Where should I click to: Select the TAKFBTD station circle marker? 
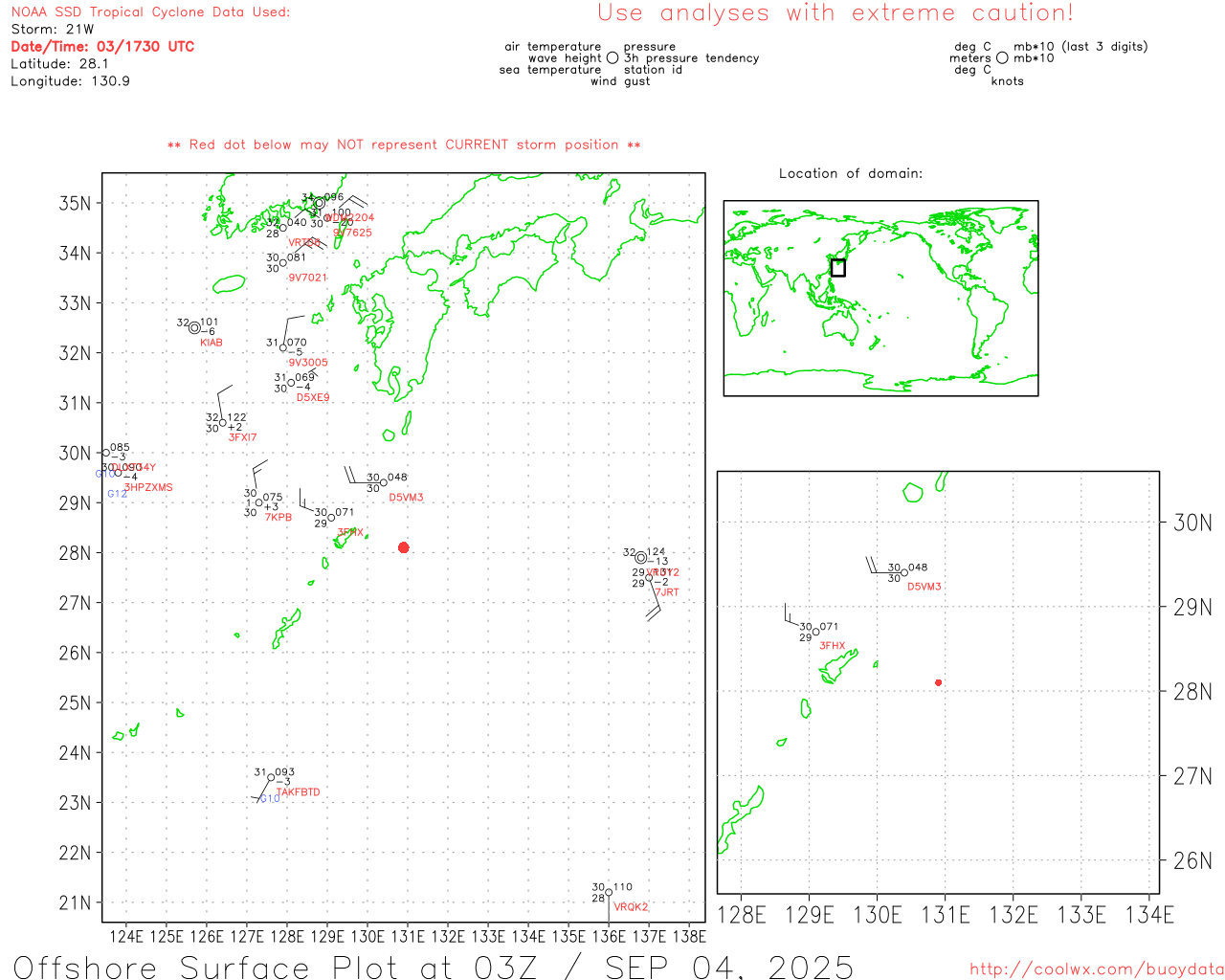click(x=271, y=777)
